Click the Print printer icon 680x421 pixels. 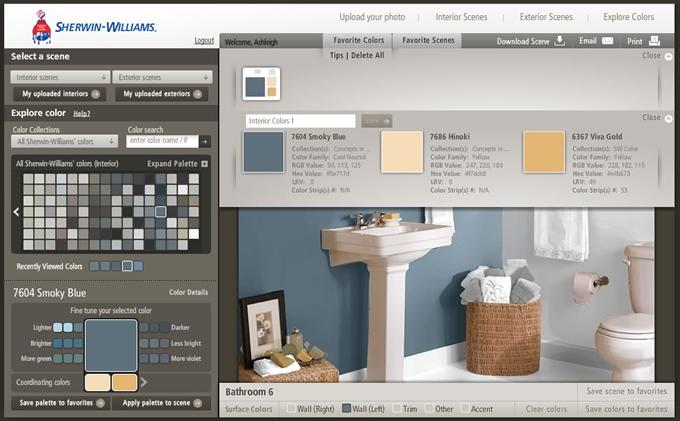(654, 41)
